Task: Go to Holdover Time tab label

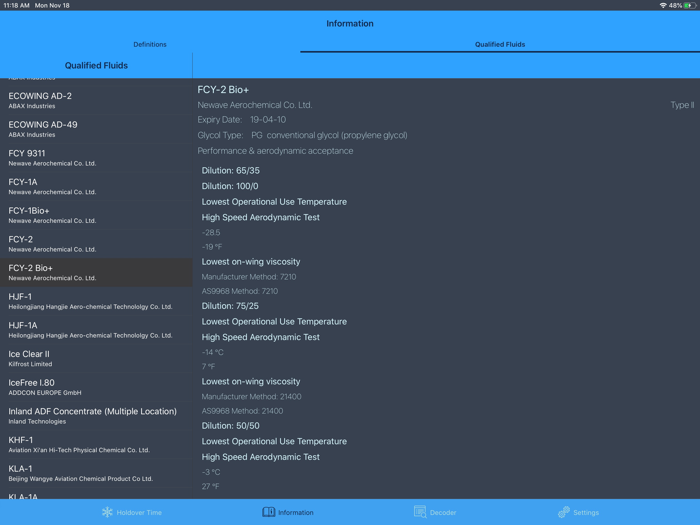Action: (139, 512)
